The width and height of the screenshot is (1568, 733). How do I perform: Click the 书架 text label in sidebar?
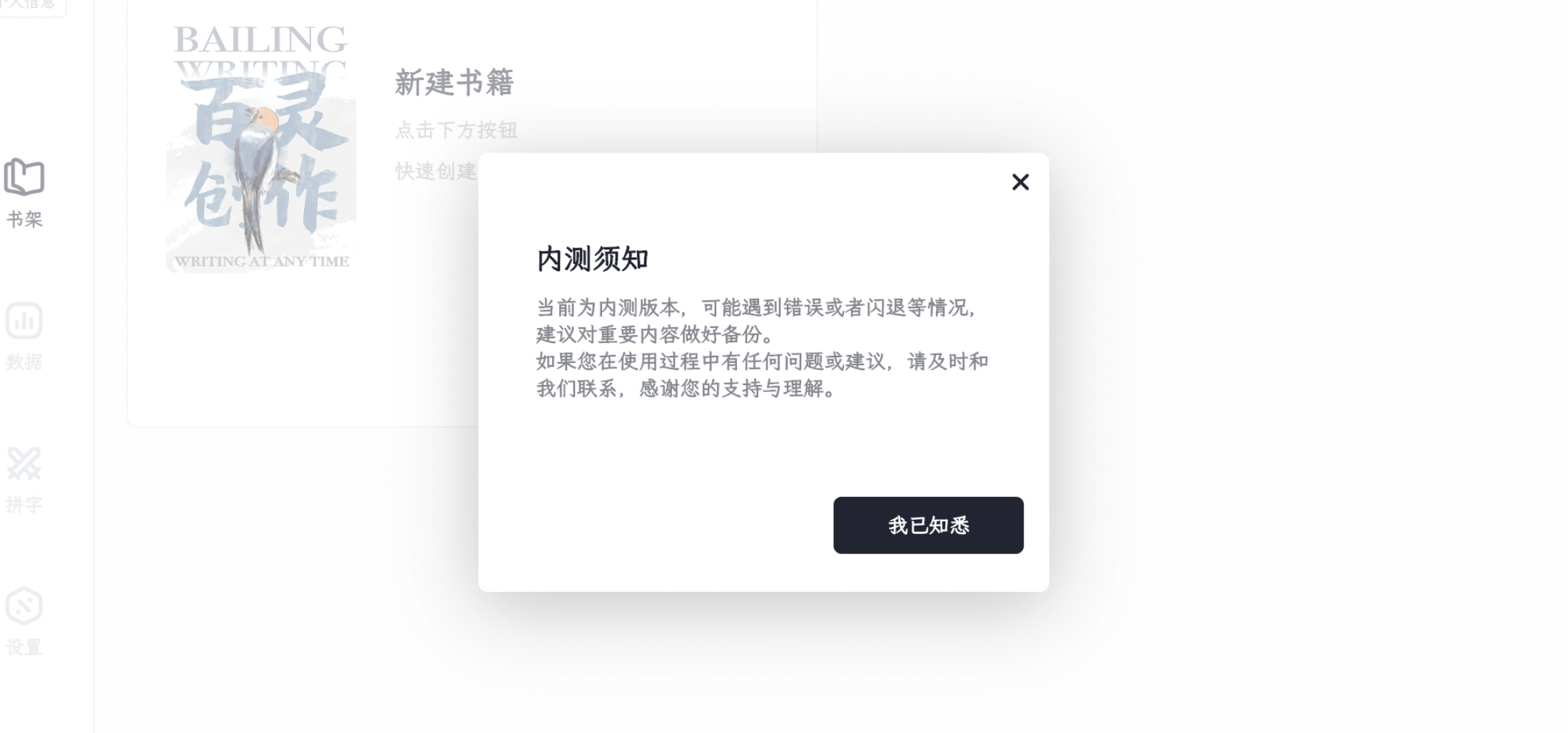pos(24,219)
